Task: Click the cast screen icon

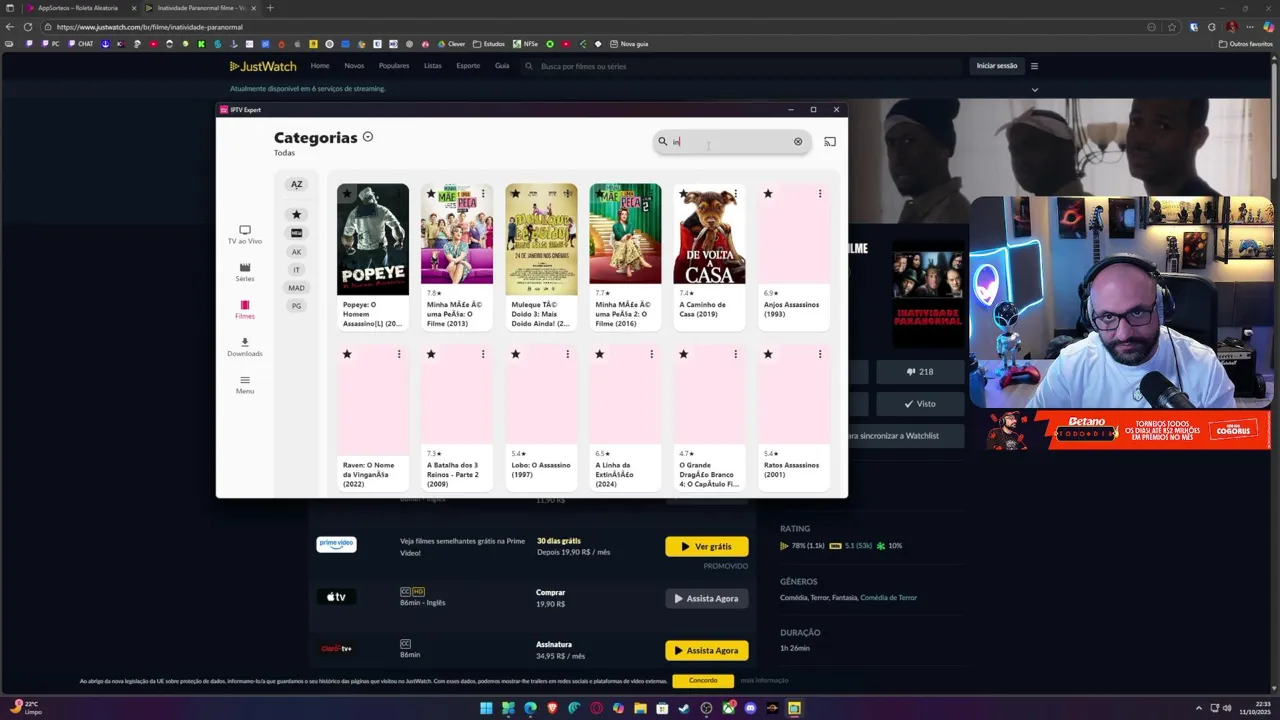Action: (829, 142)
